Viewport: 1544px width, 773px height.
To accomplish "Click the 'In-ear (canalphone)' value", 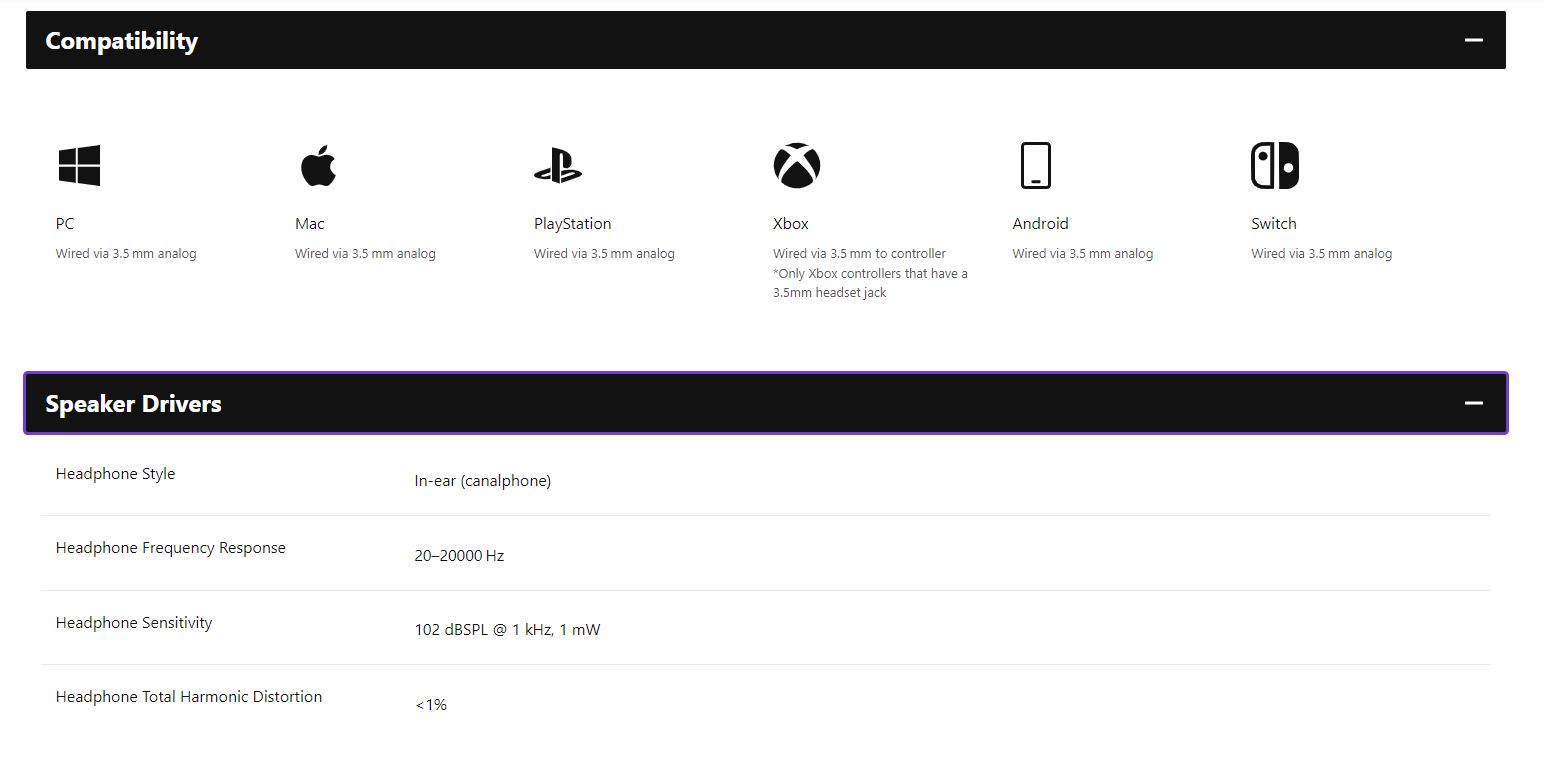I will click(x=482, y=481).
